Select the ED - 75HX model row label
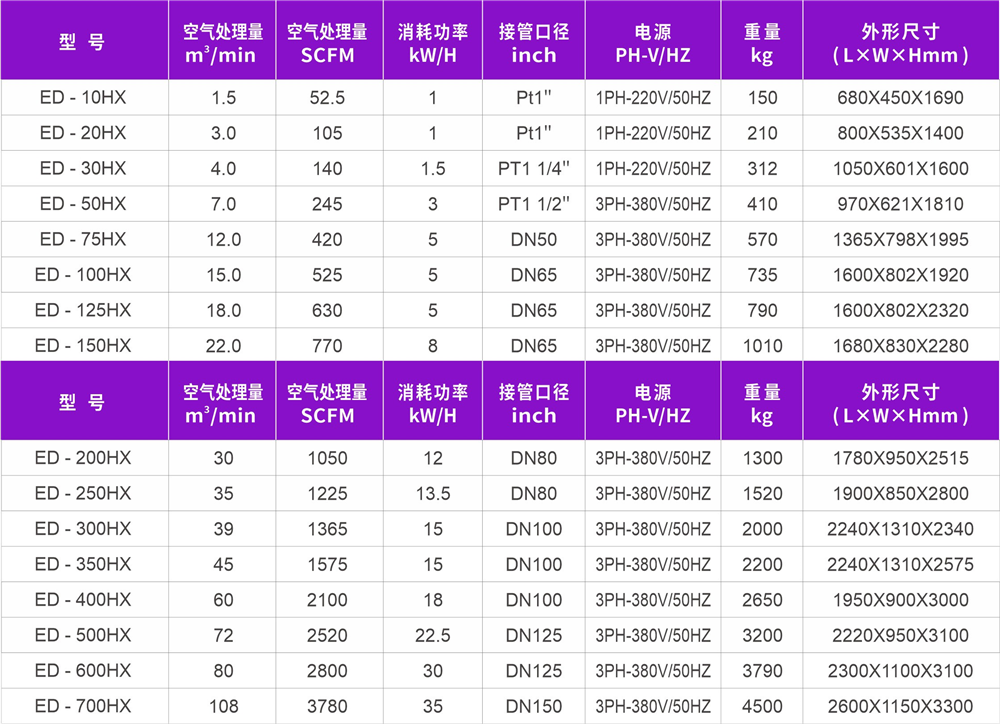 click(83, 240)
